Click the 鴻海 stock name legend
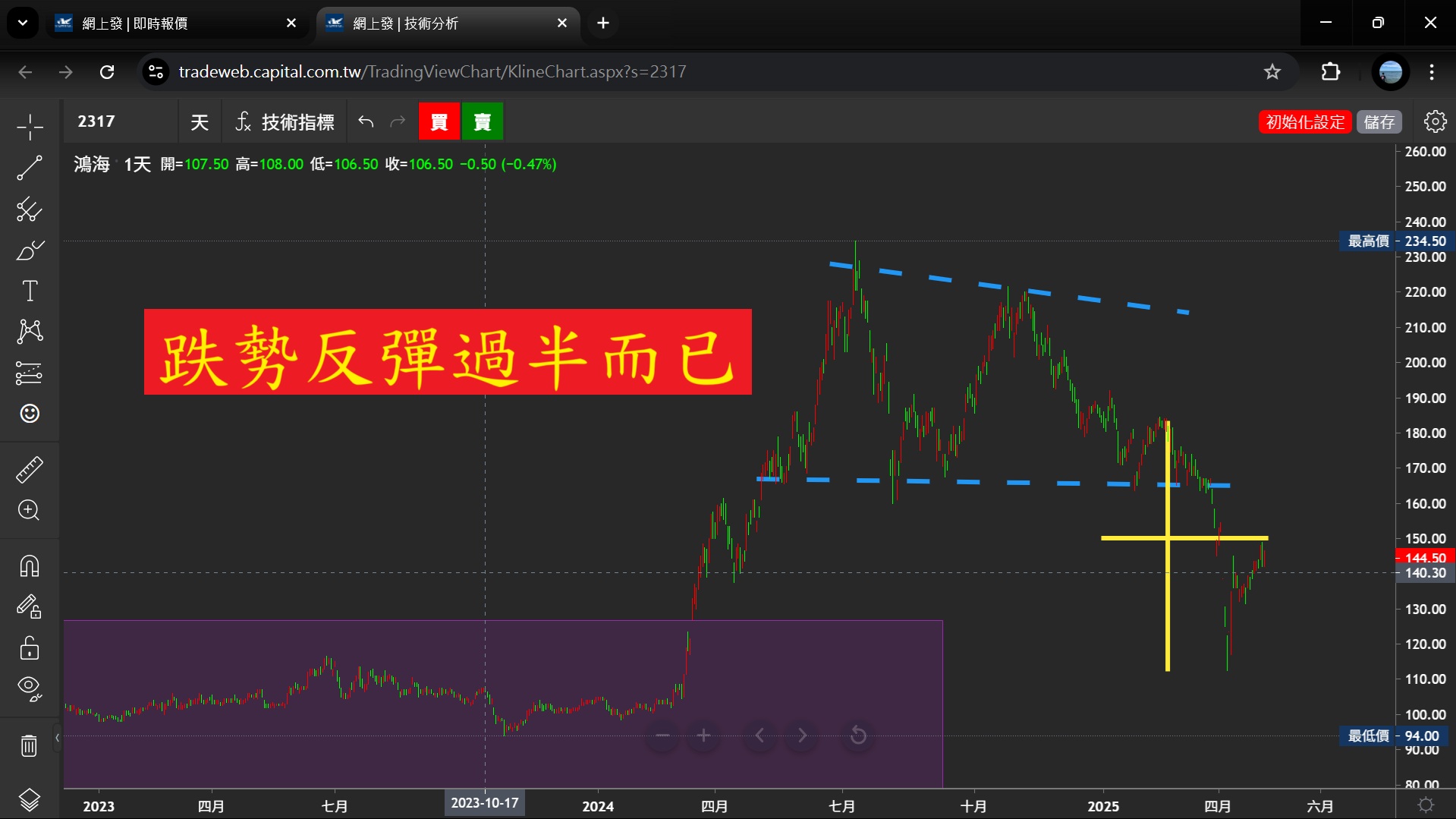The height and width of the screenshot is (819, 1456). [x=92, y=164]
